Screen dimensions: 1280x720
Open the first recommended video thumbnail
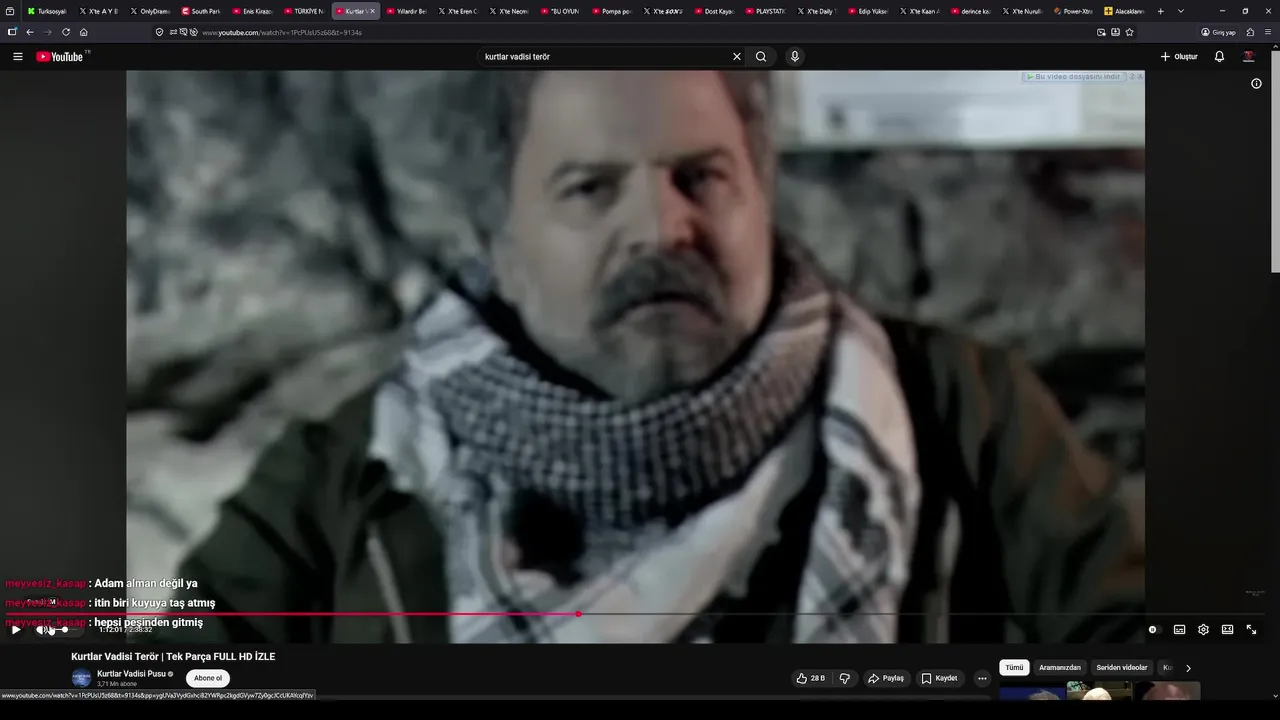(x=1032, y=691)
